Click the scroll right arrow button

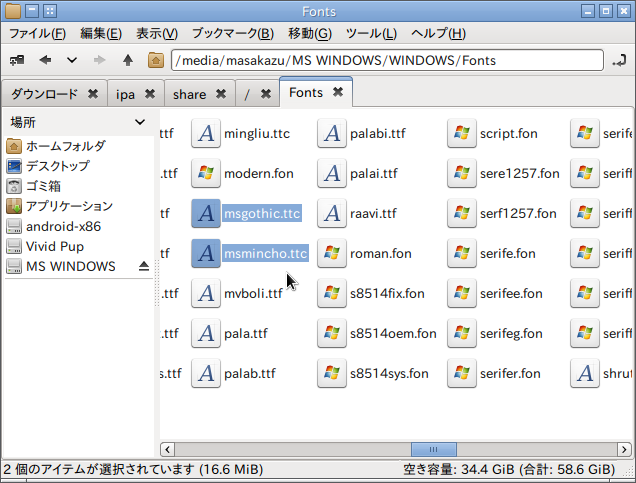(x=624, y=449)
